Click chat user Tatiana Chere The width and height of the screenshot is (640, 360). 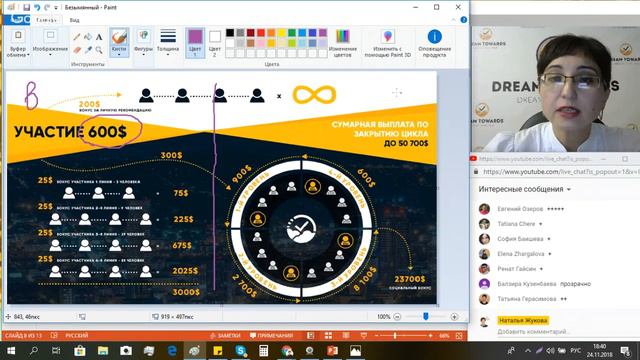click(516, 224)
